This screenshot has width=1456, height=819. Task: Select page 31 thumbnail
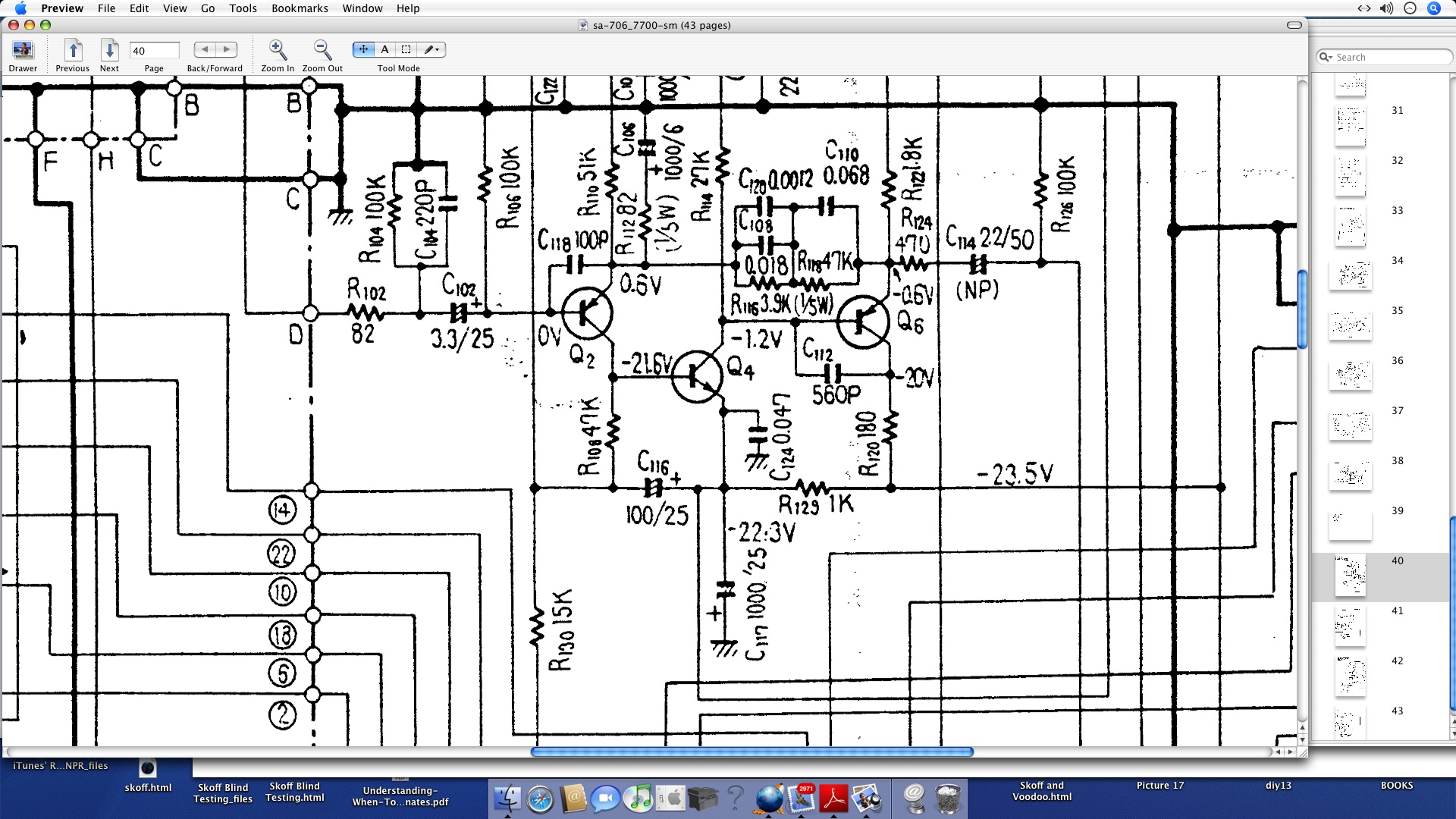coord(1350,126)
